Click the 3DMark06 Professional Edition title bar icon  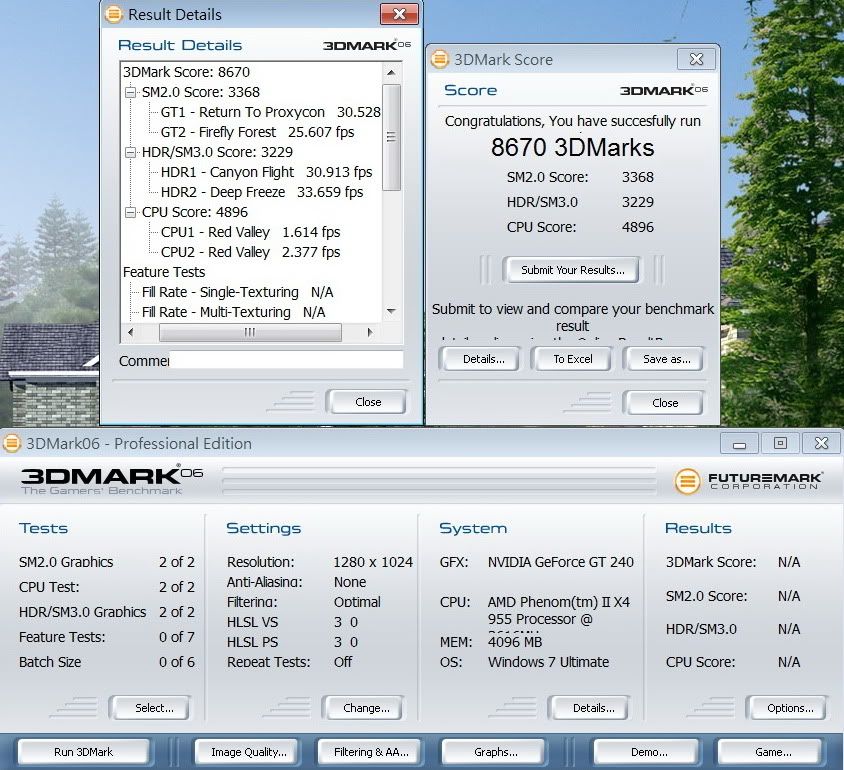tap(12, 443)
